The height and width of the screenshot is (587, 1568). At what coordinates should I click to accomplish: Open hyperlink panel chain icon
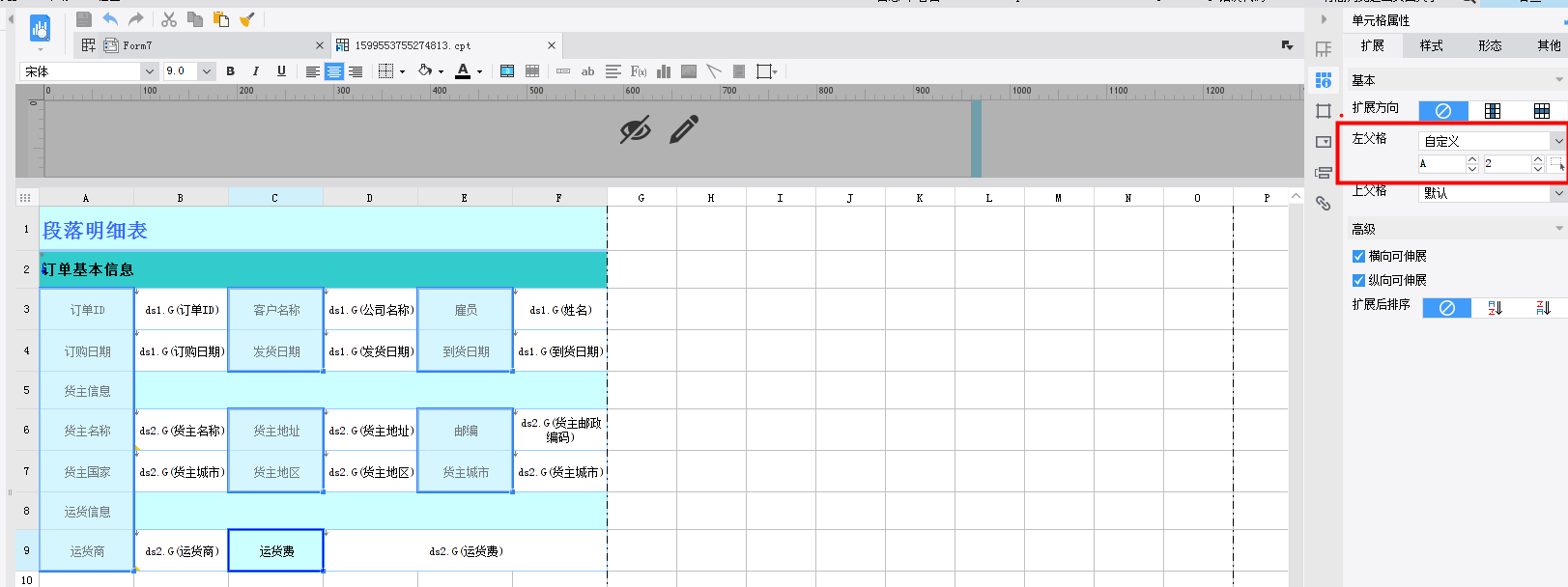click(x=1324, y=204)
